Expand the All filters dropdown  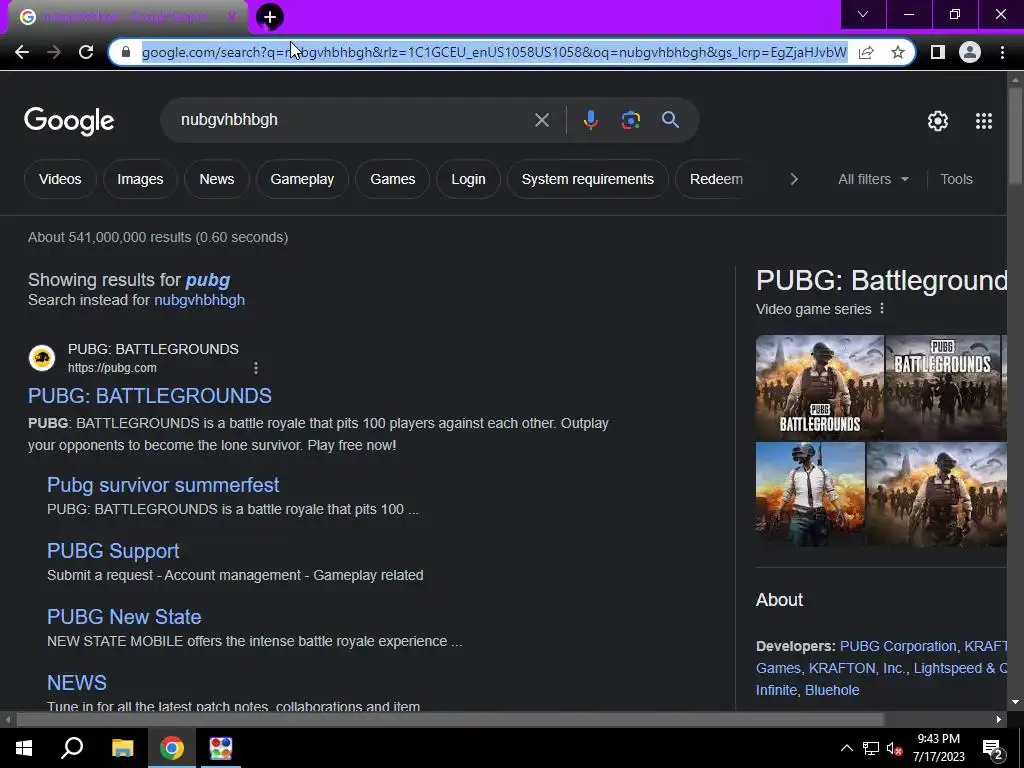click(873, 179)
